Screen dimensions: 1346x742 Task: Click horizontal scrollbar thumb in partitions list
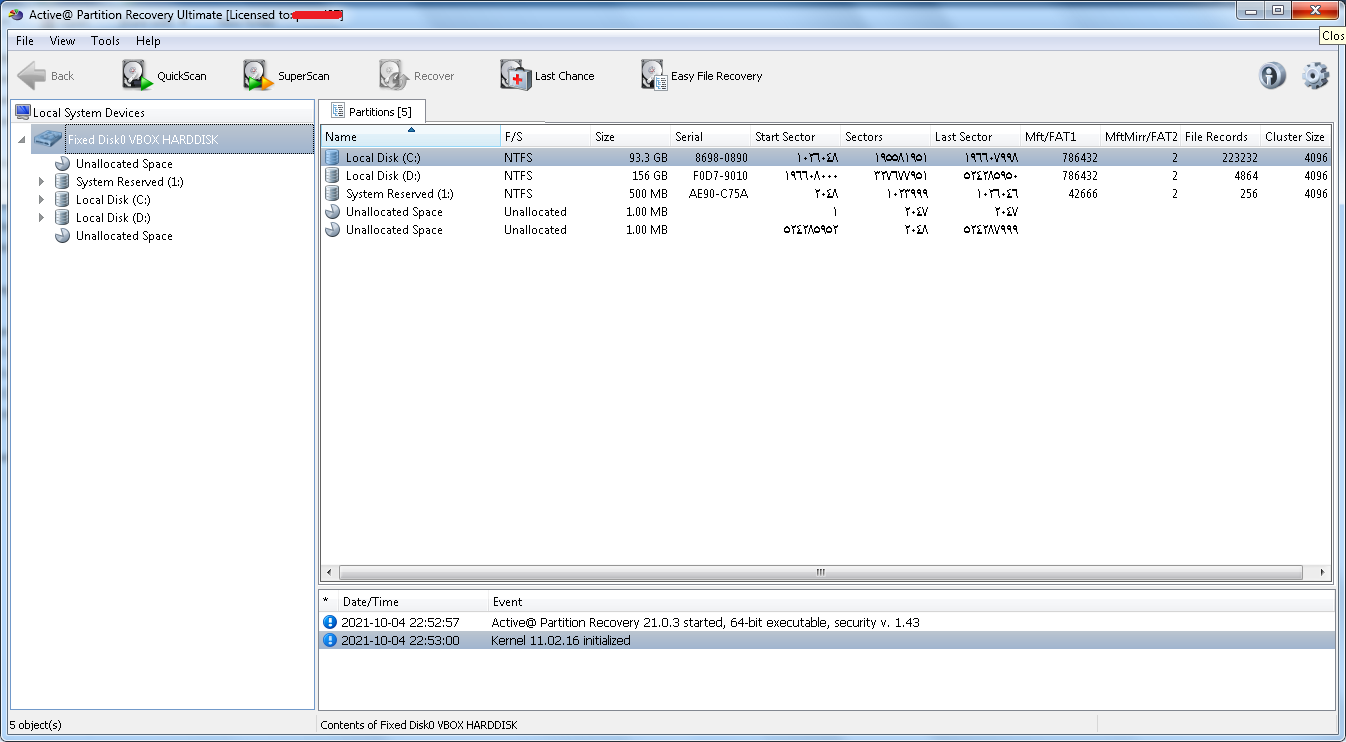coord(820,573)
